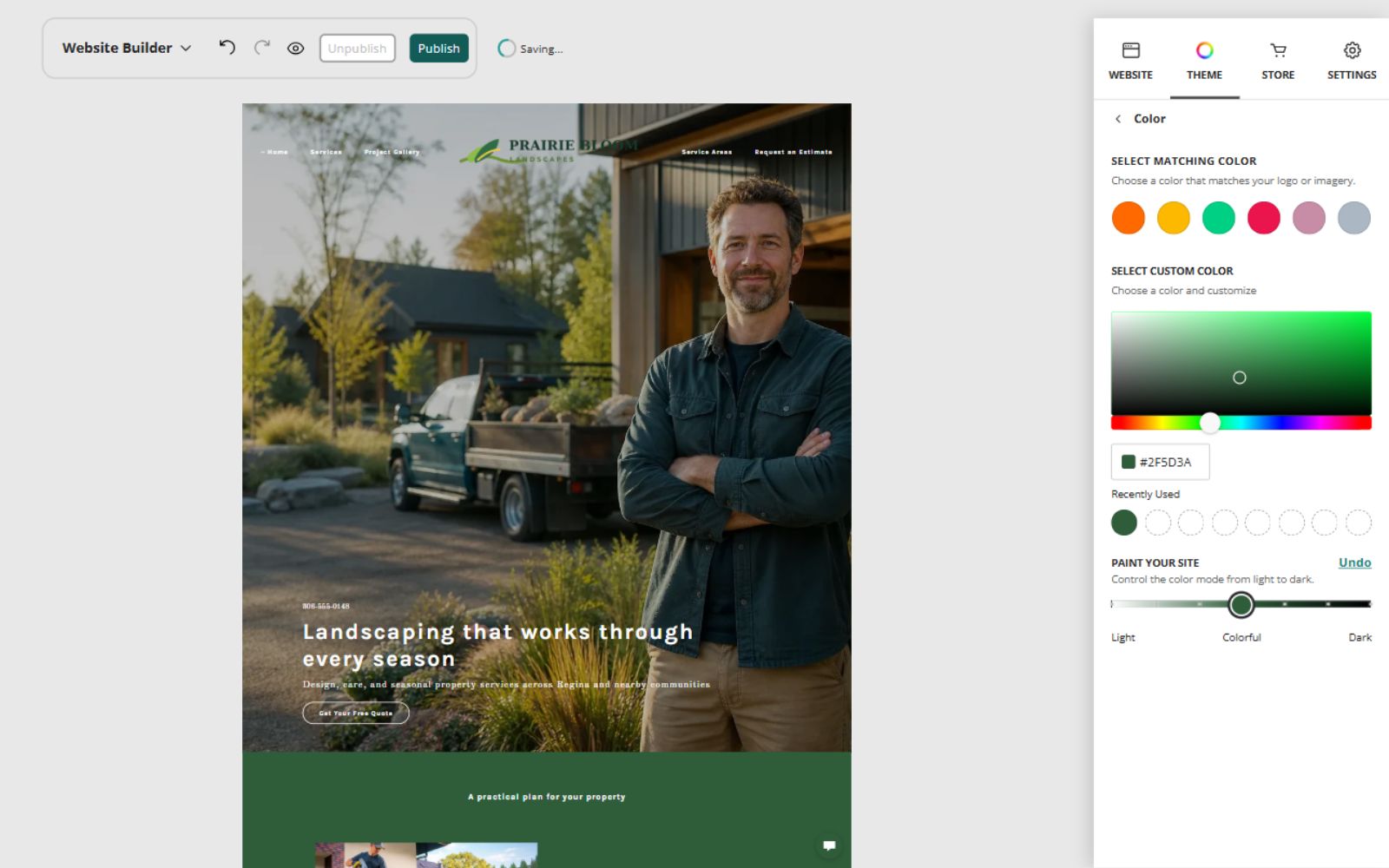
Task: Click the hex color code input field
Action: (1160, 462)
